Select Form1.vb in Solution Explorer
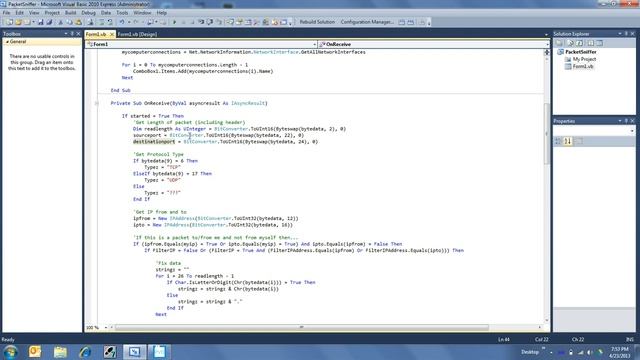The height and width of the screenshot is (360, 640). point(583,66)
